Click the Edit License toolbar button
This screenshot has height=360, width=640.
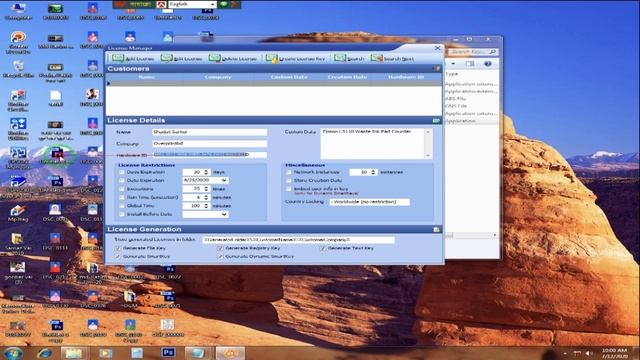click(x=182, y=58)
